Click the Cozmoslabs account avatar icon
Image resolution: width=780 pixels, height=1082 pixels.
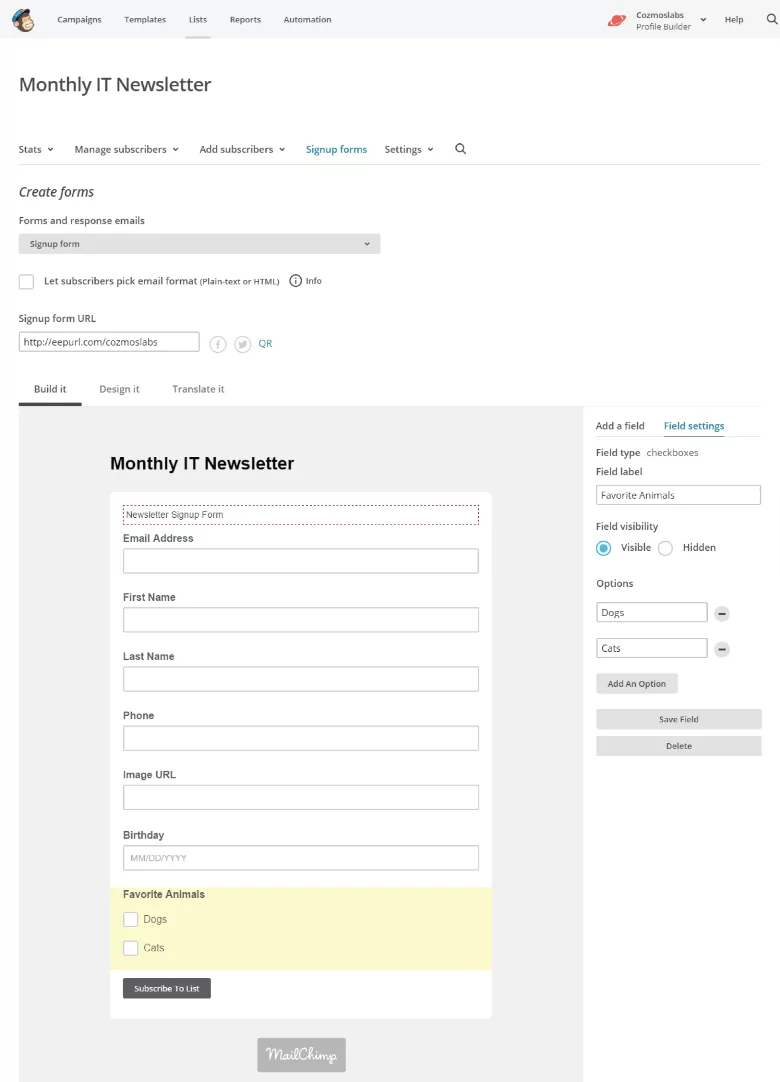(616, 21)
